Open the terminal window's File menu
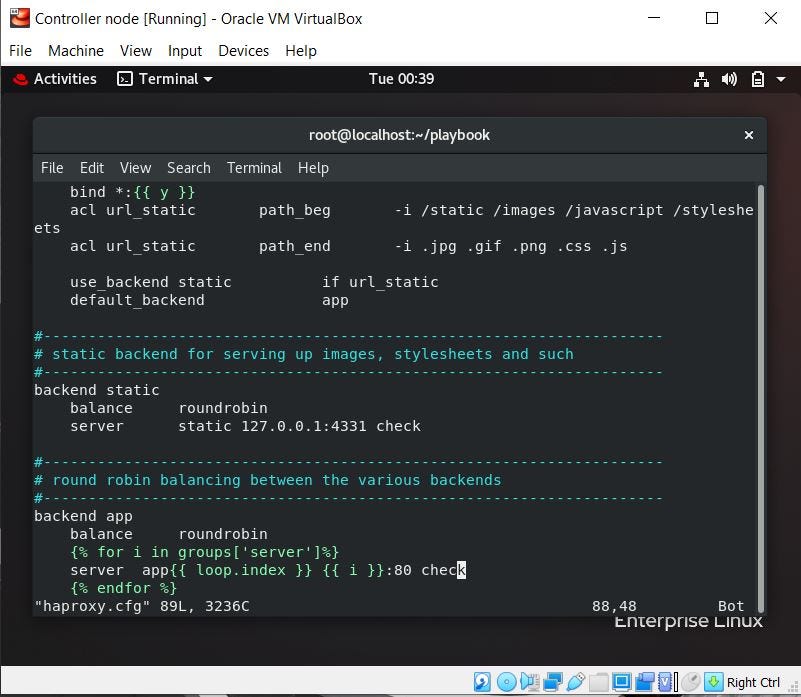The width and height of the screenshot is (801, 697). pos(52,168)
